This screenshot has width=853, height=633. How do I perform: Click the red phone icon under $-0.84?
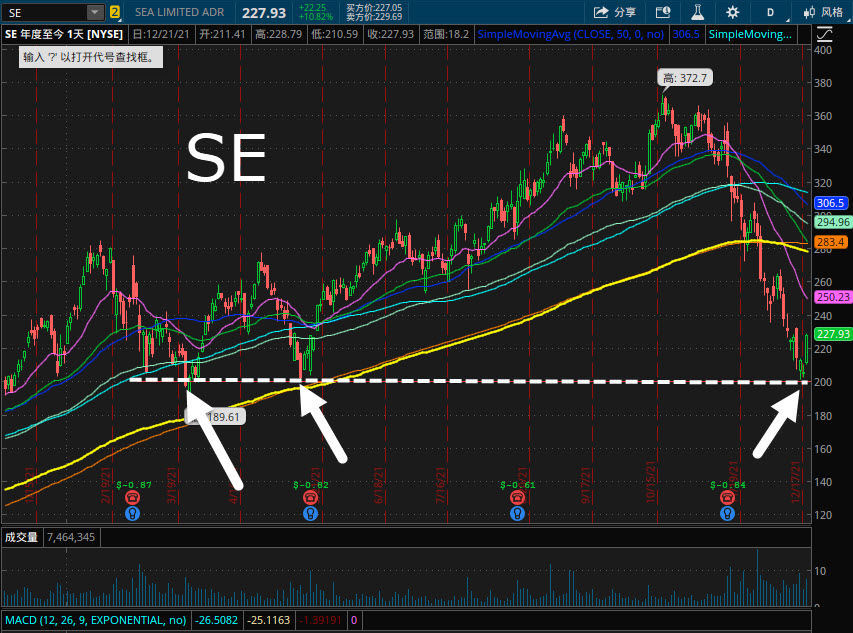coord(727,497)
